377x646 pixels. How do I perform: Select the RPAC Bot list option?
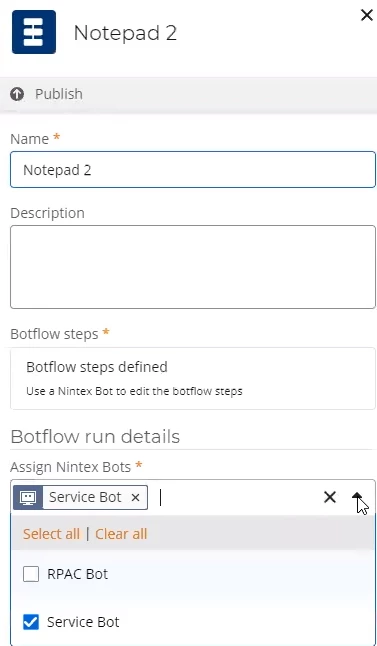coord(193,574)
